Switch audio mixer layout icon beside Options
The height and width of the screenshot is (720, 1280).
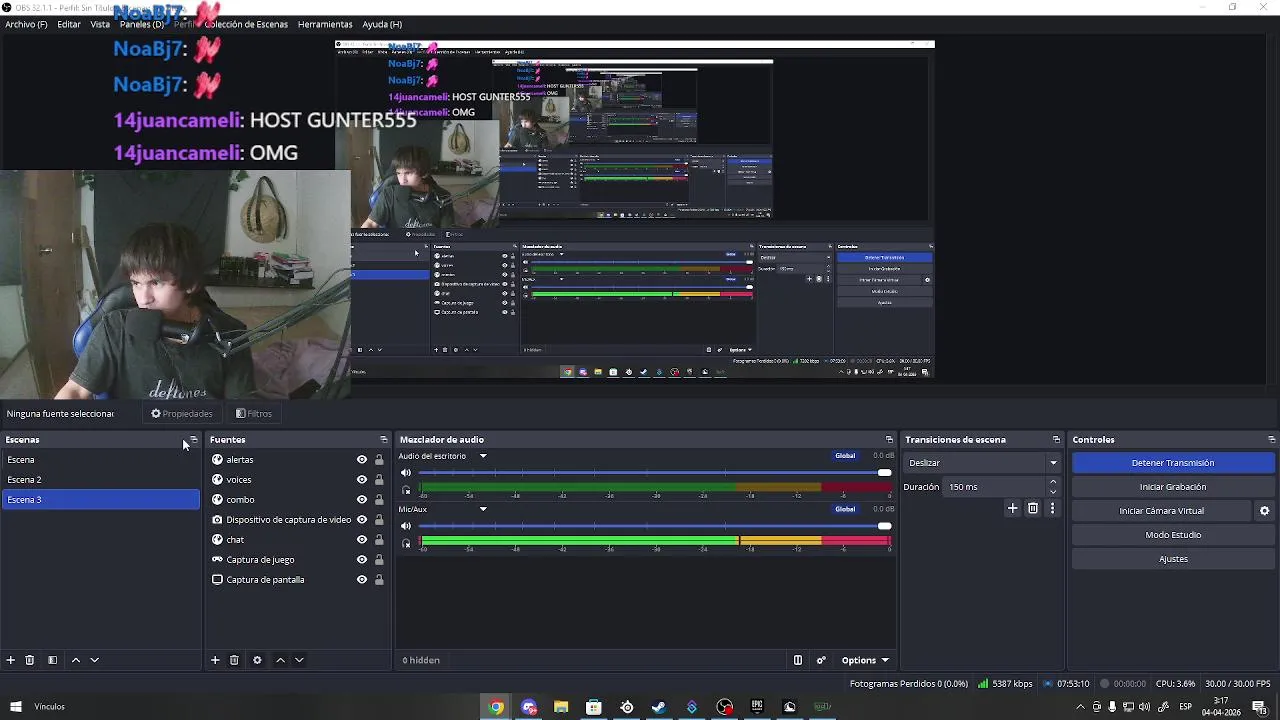coord(798,660)
